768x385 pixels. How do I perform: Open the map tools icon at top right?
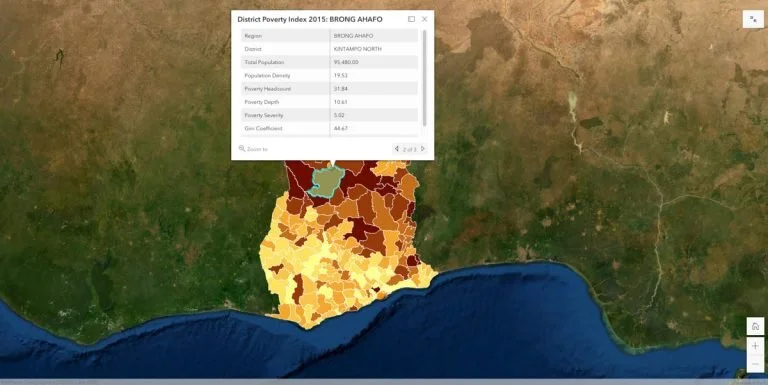tap(753, 19)
